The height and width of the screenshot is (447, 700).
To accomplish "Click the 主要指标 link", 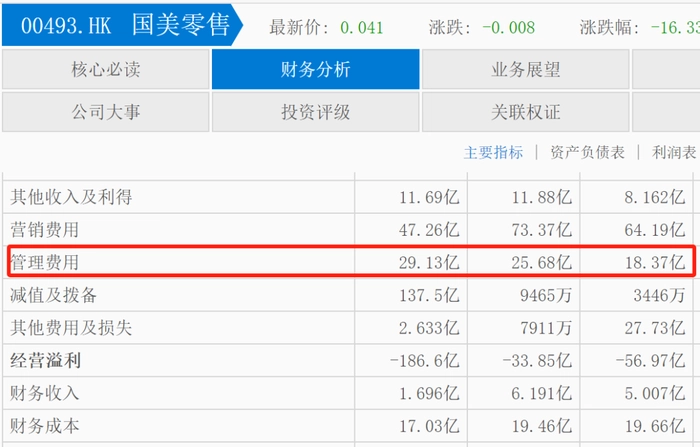I will tap(493, 153).
